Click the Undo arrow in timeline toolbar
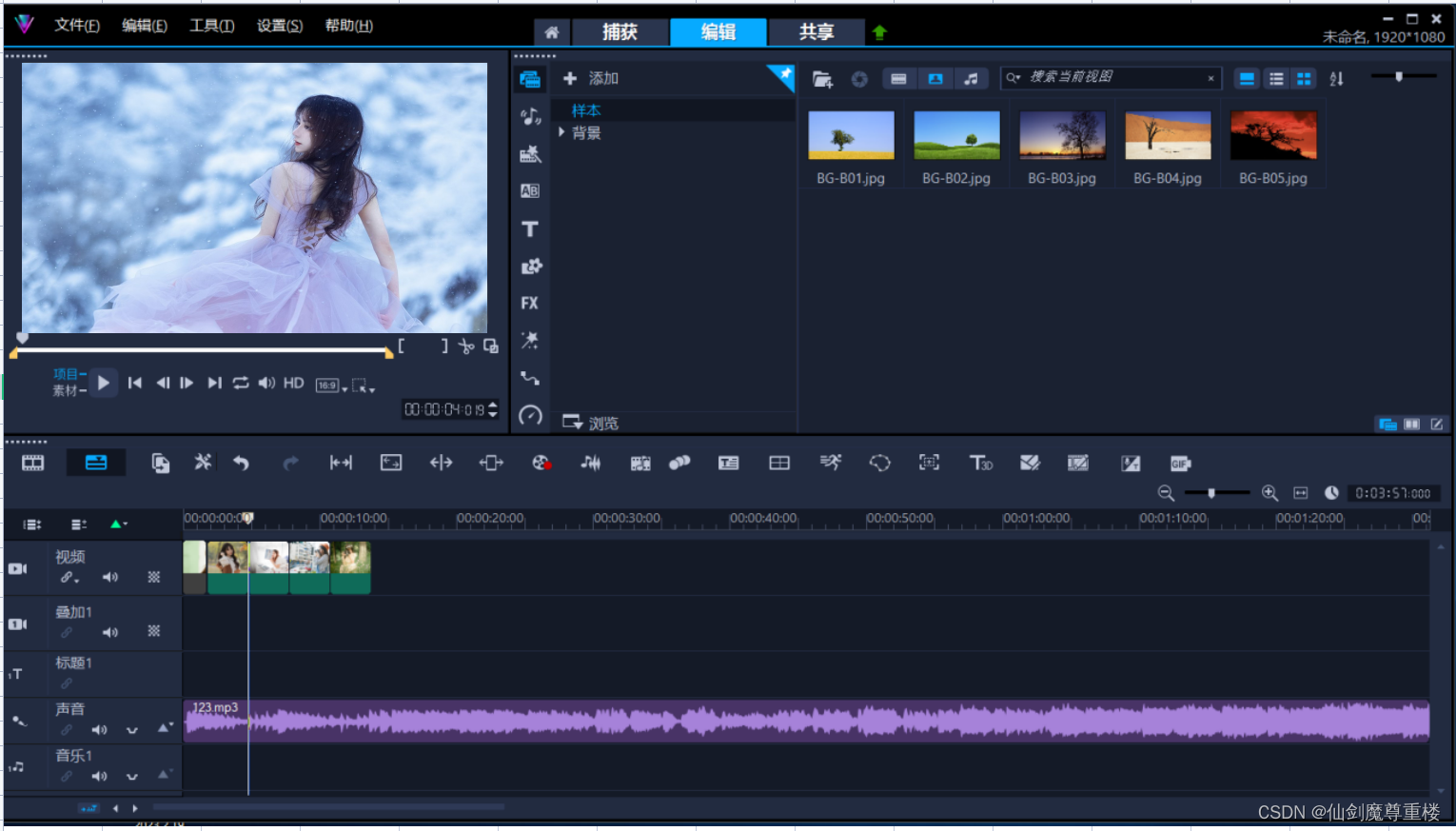The width and height of the screenshot is (1456, 831). [x=241, y=463]
